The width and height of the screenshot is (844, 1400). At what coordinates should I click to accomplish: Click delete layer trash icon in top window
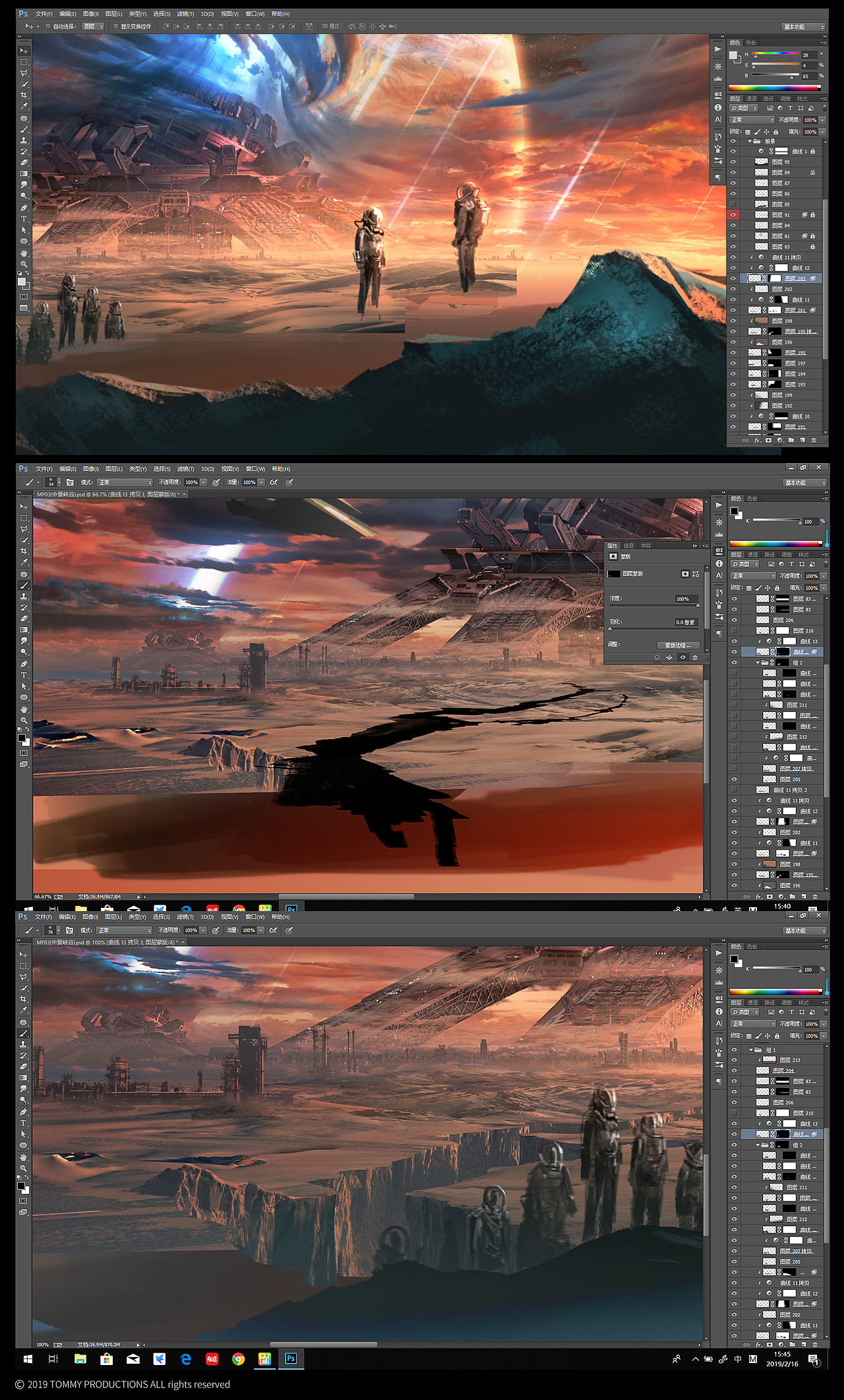tap(814, 440)
